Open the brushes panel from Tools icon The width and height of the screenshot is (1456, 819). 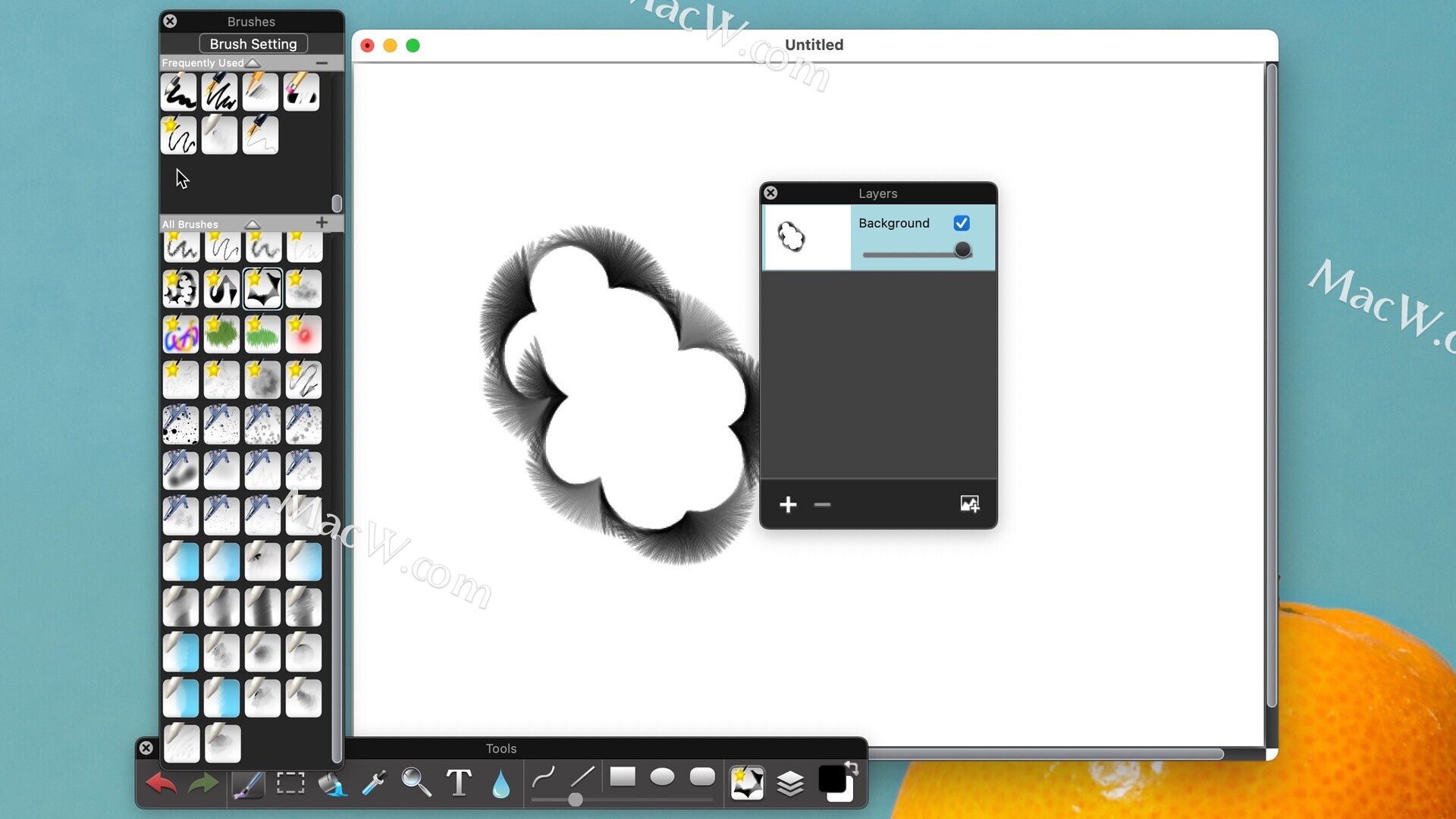(747, 783)
